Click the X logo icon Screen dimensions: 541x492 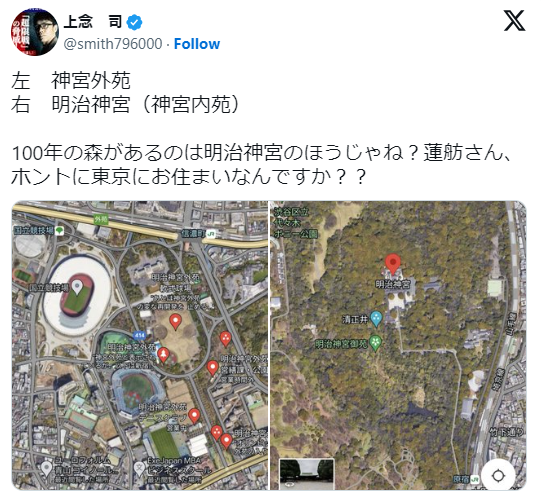[514, 21]
